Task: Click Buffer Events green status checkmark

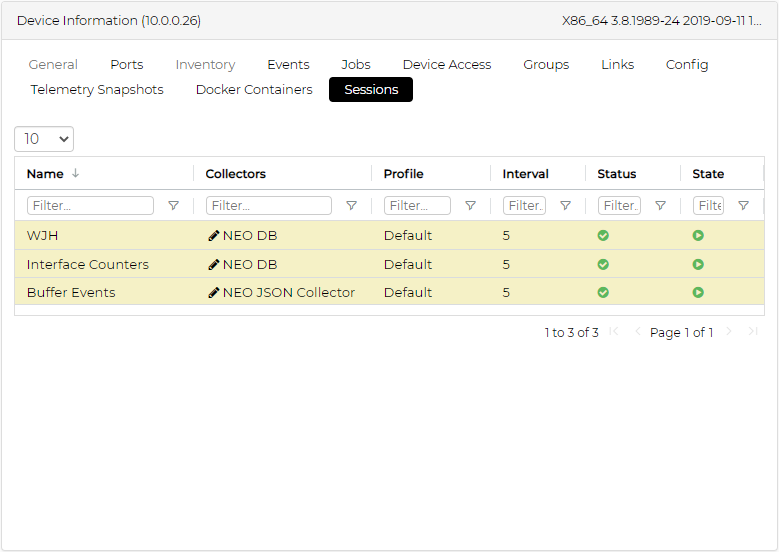Action: [x=603, y=293]
